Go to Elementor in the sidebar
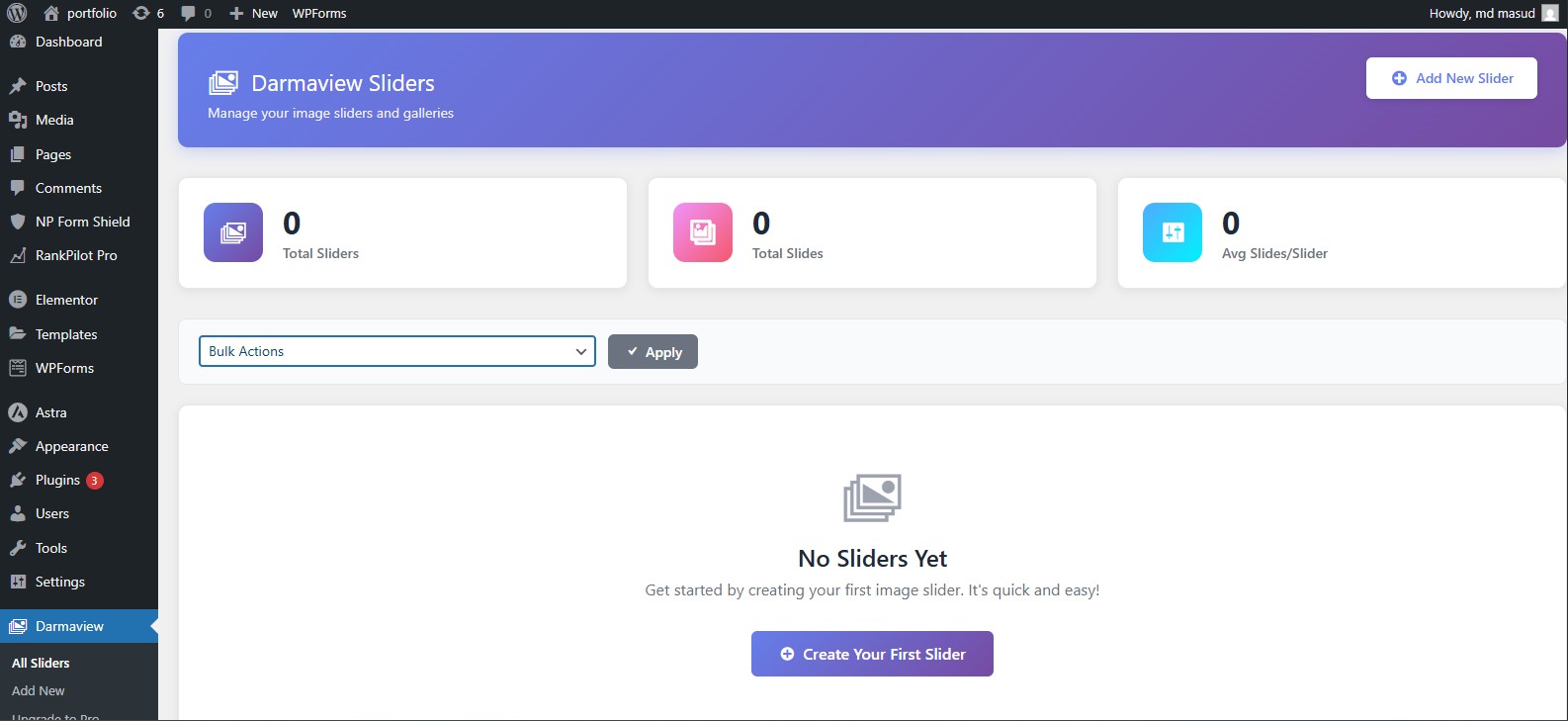 pos(66,300)
